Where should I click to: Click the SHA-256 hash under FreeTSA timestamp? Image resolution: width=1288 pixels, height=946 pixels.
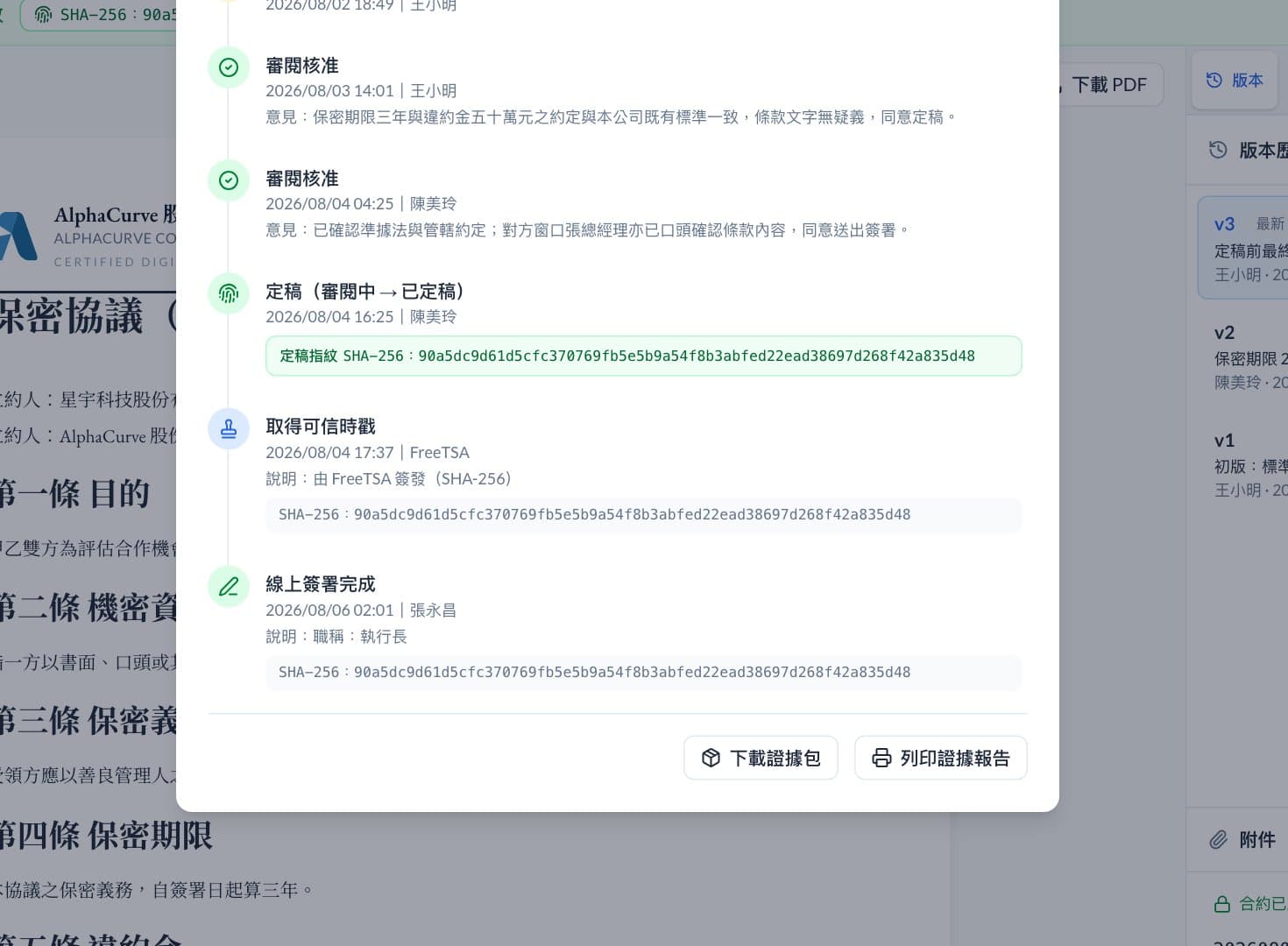pyautogui.click(x=644, y=515)
